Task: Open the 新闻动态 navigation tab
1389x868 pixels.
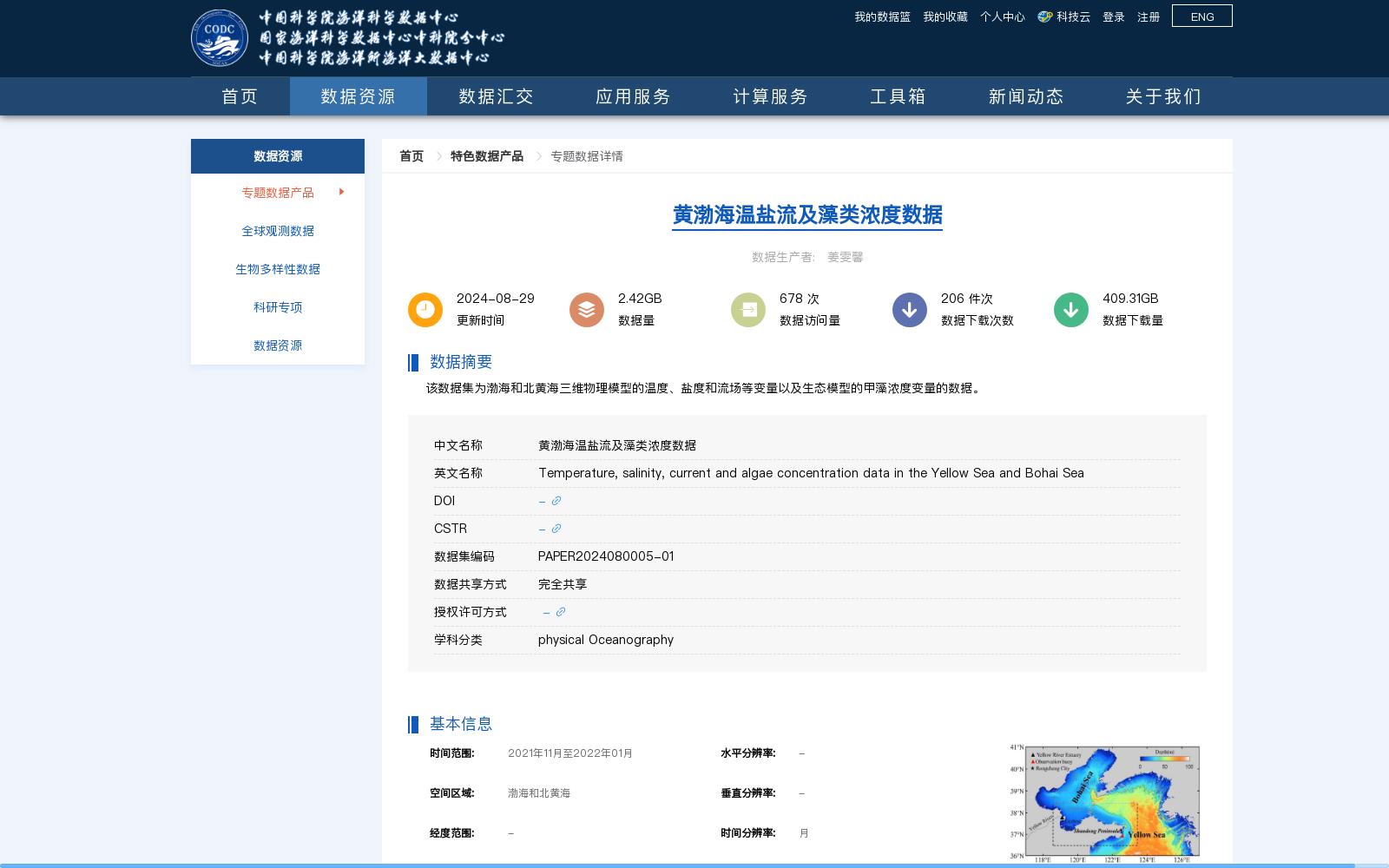Action: click(x=1026, y=96)
